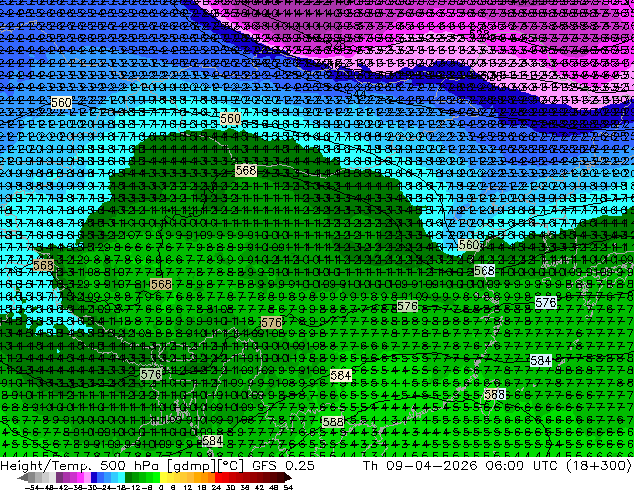Click the rightmost "584" contour label
Screen dimensions: 634x490
(x=541, y=360)
